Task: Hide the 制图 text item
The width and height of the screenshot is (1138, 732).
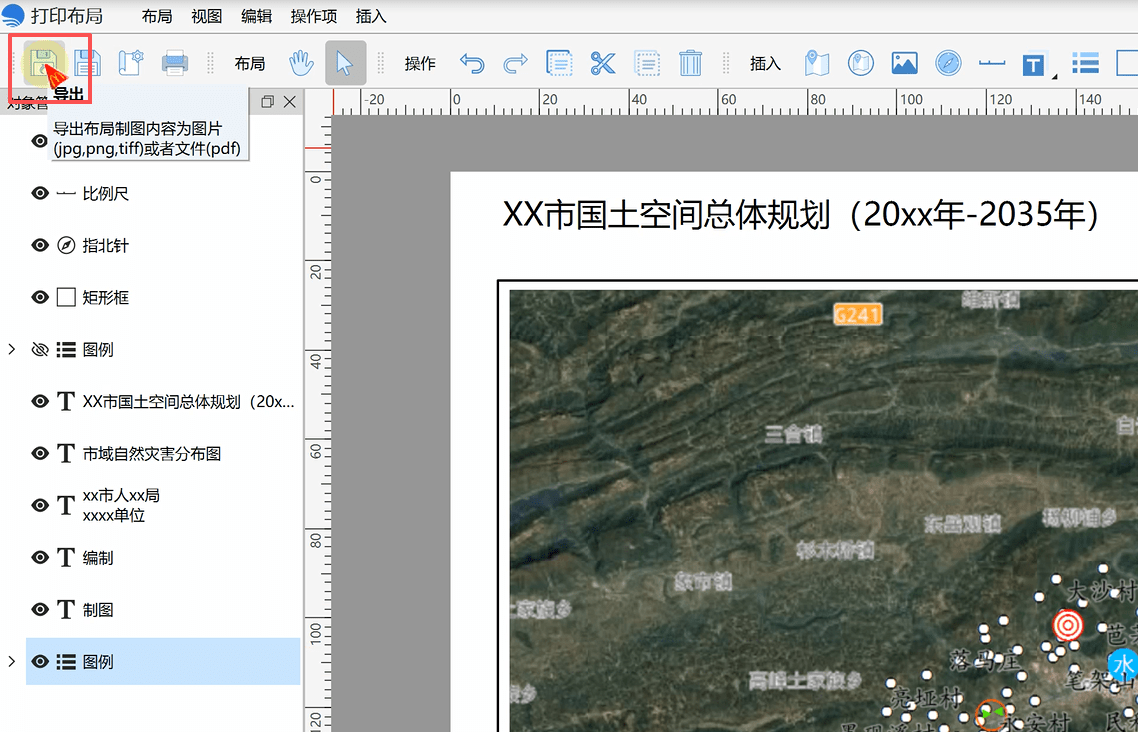Action: point(40,609)
